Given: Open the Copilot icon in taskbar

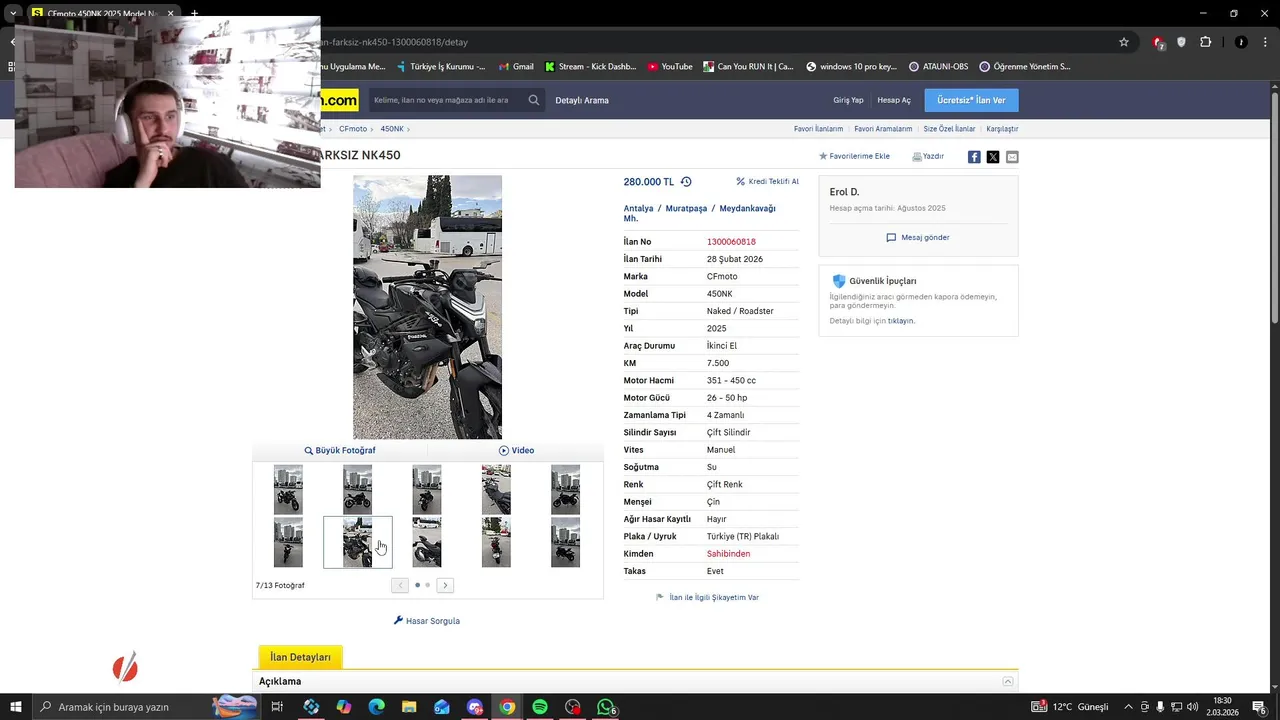Looking at the screenshot, I should pos(344,707).
